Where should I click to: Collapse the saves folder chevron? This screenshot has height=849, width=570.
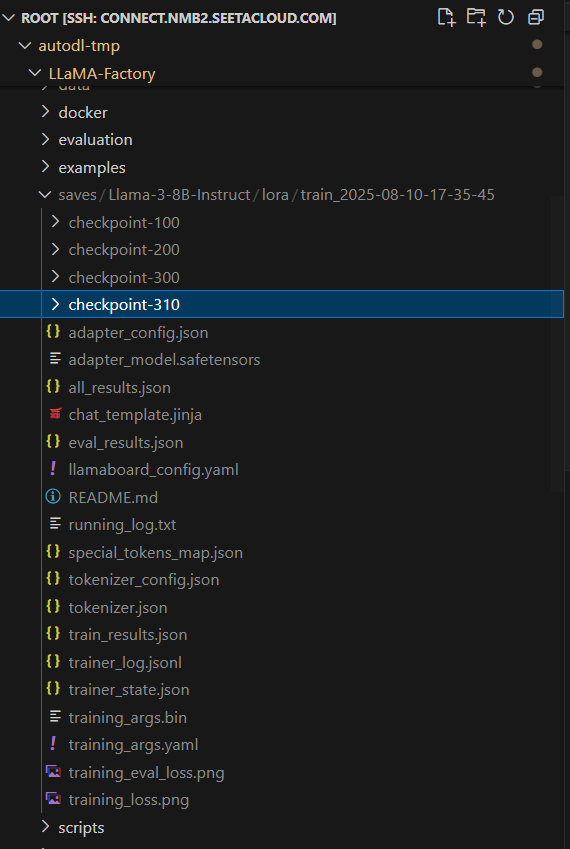point(45,195)
